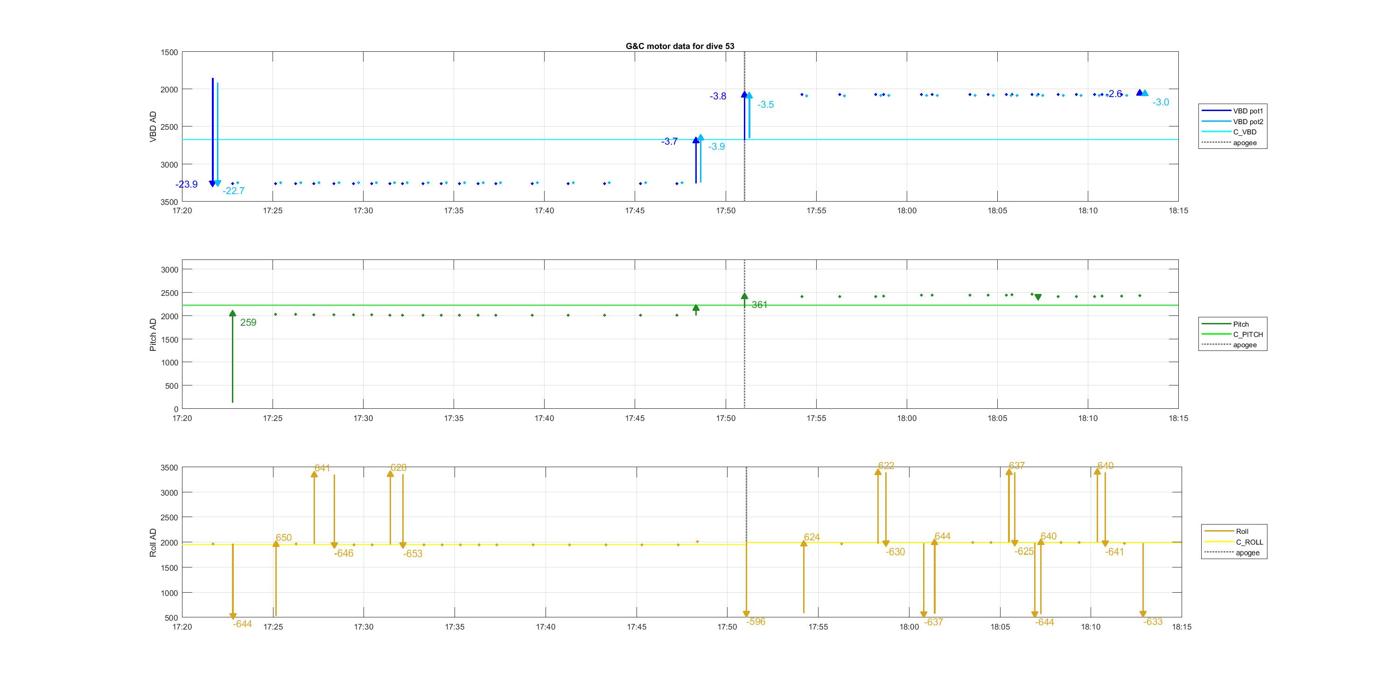Click the '622' roll data label
The width and height of the screenshot is (1400, 693).
886,466
